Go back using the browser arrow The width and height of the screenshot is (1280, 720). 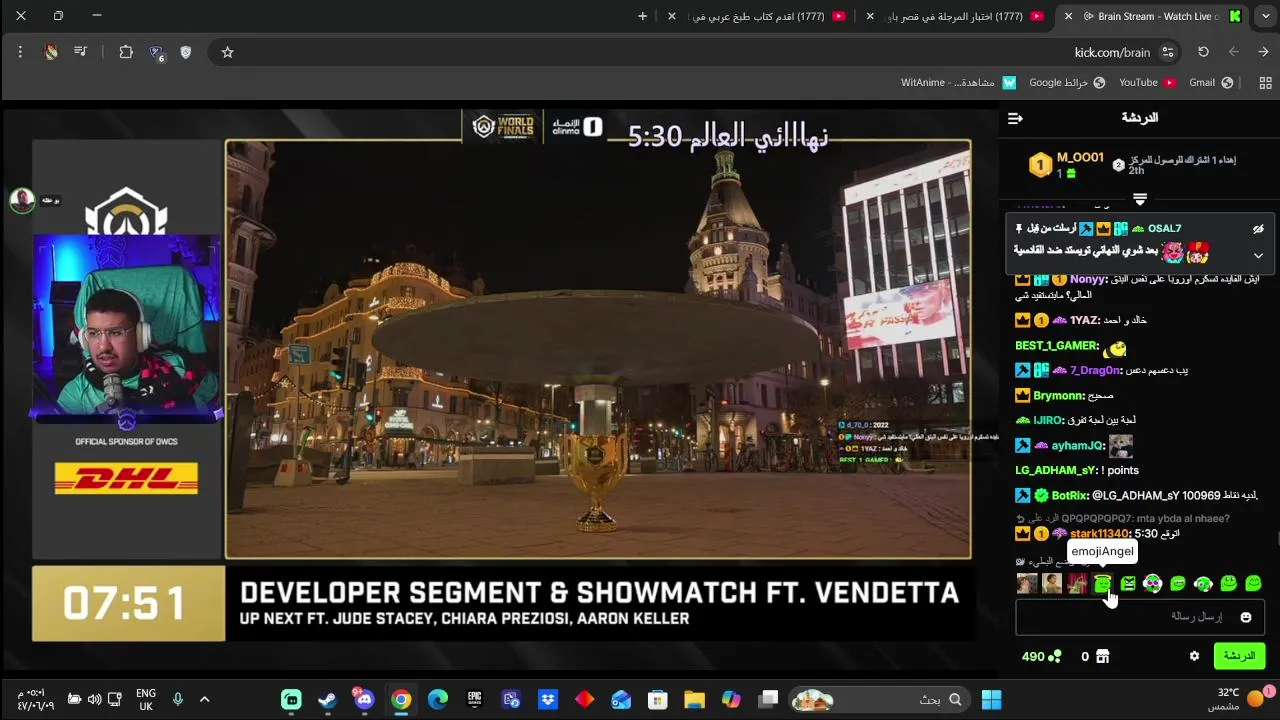click(x=1263, y=52)
